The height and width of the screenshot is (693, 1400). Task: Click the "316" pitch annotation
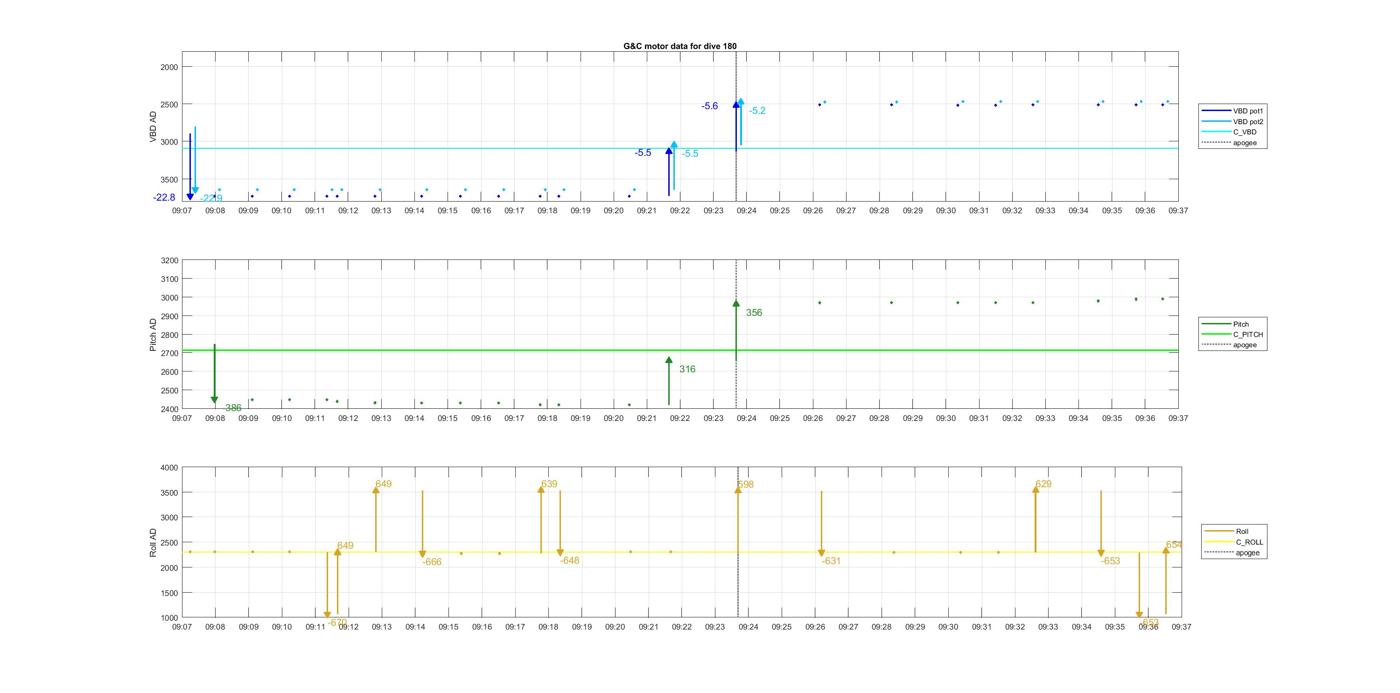687,370
